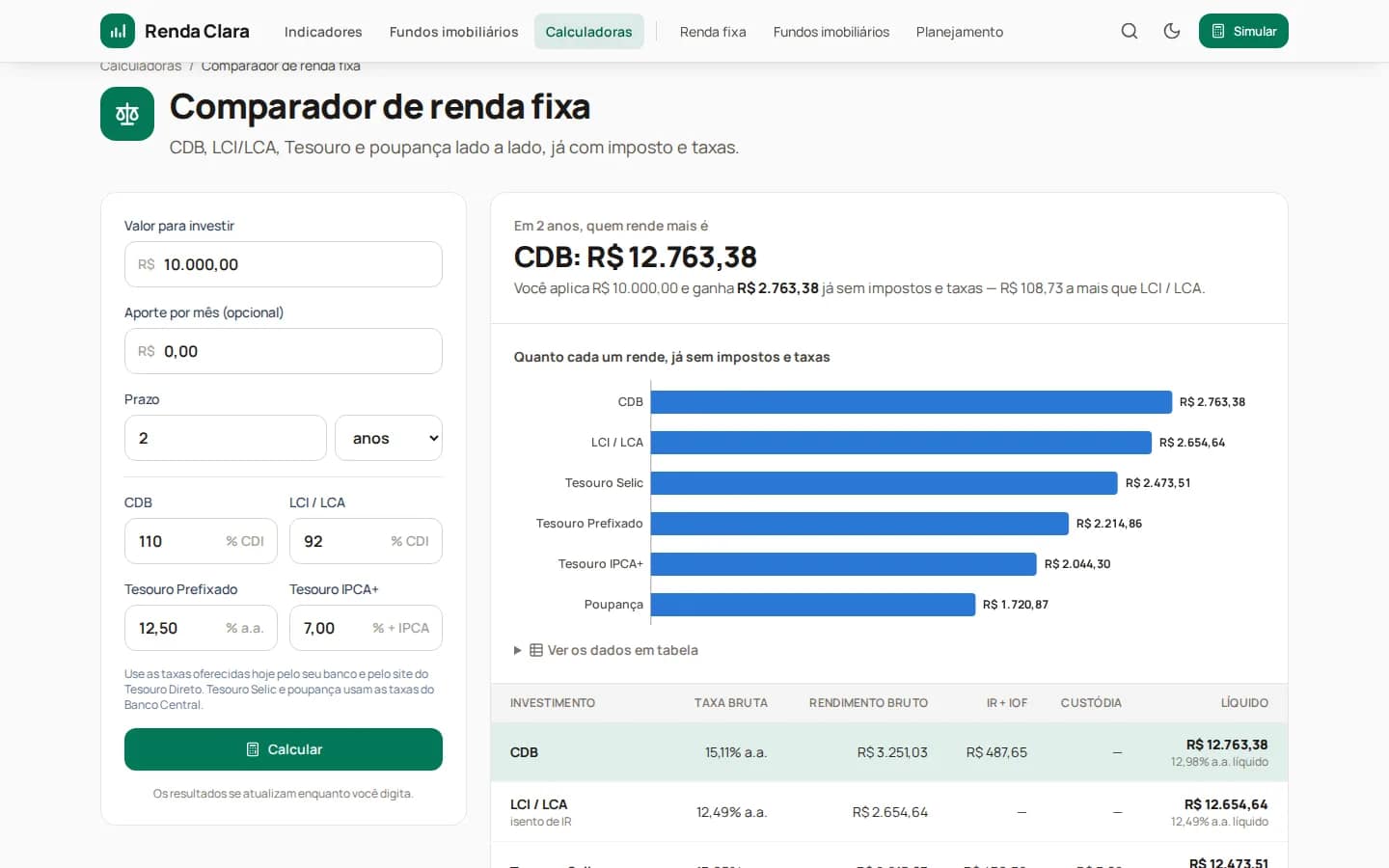Click the Calculadoras breadcrumb link
This screenshot has height=868, width=1389.
[x=141, y=66]
